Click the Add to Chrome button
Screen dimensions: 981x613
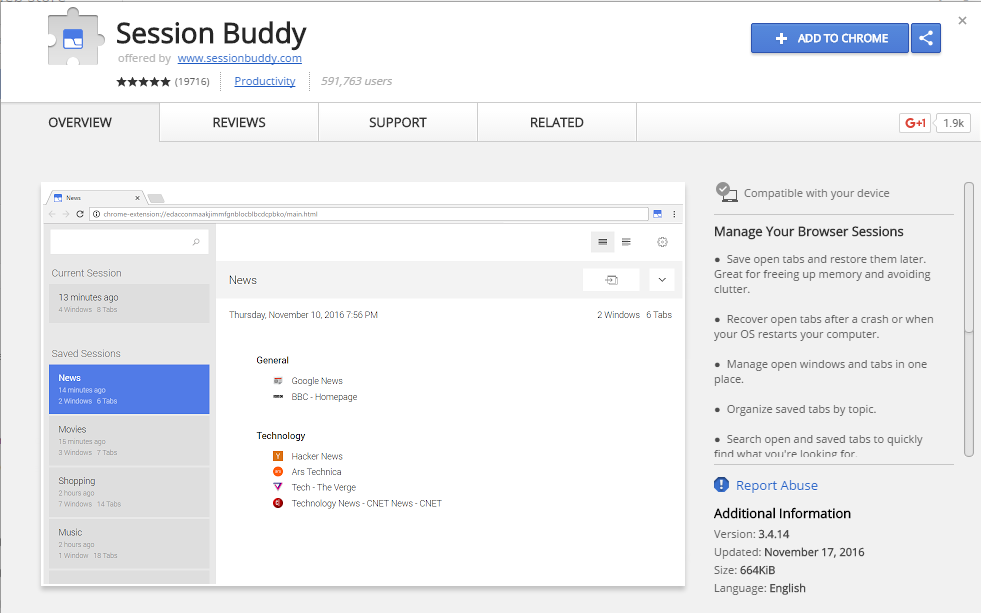(x=830, y=38)
